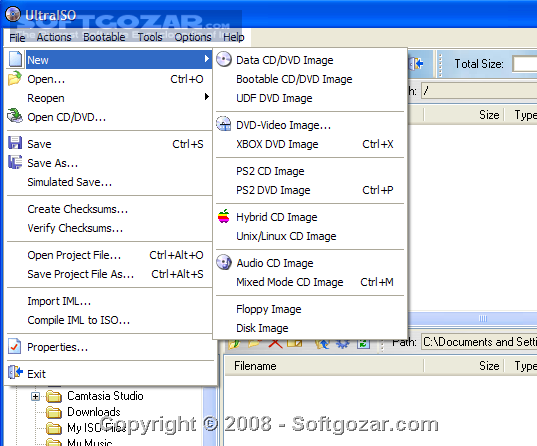Sort image files by Size column header
Screen dimensions: 537x446
(x=464, y=115)
